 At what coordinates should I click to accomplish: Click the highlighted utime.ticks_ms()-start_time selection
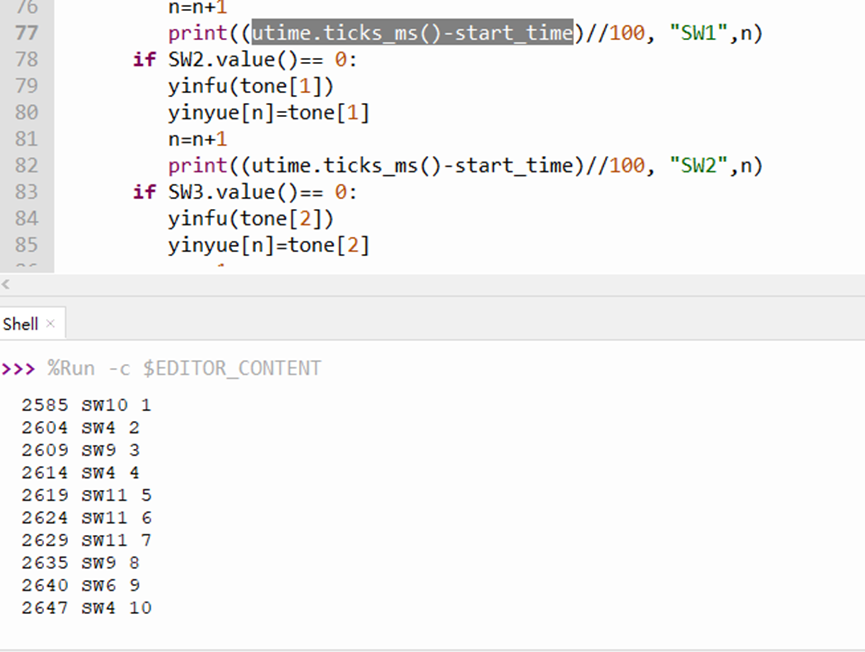[x=412, y=33]
